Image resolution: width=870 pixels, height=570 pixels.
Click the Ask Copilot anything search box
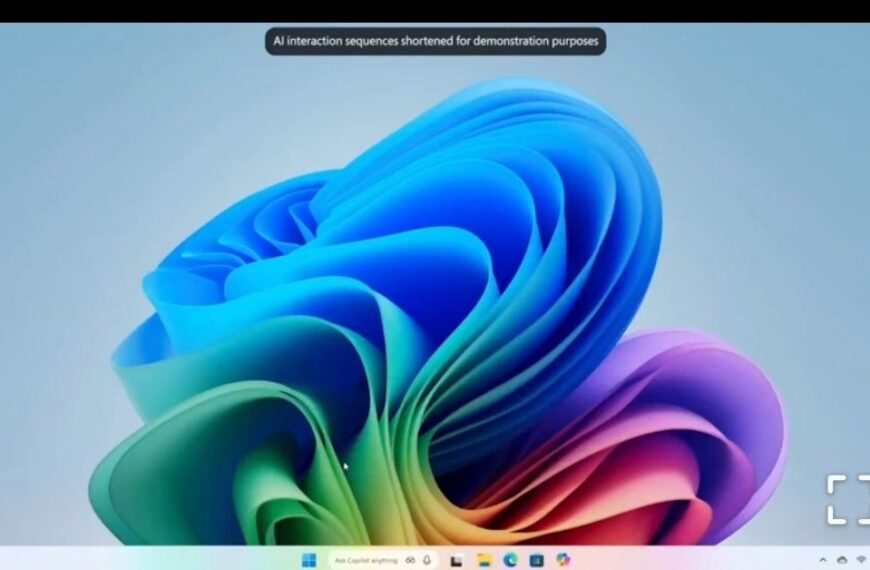pos(383,561)
